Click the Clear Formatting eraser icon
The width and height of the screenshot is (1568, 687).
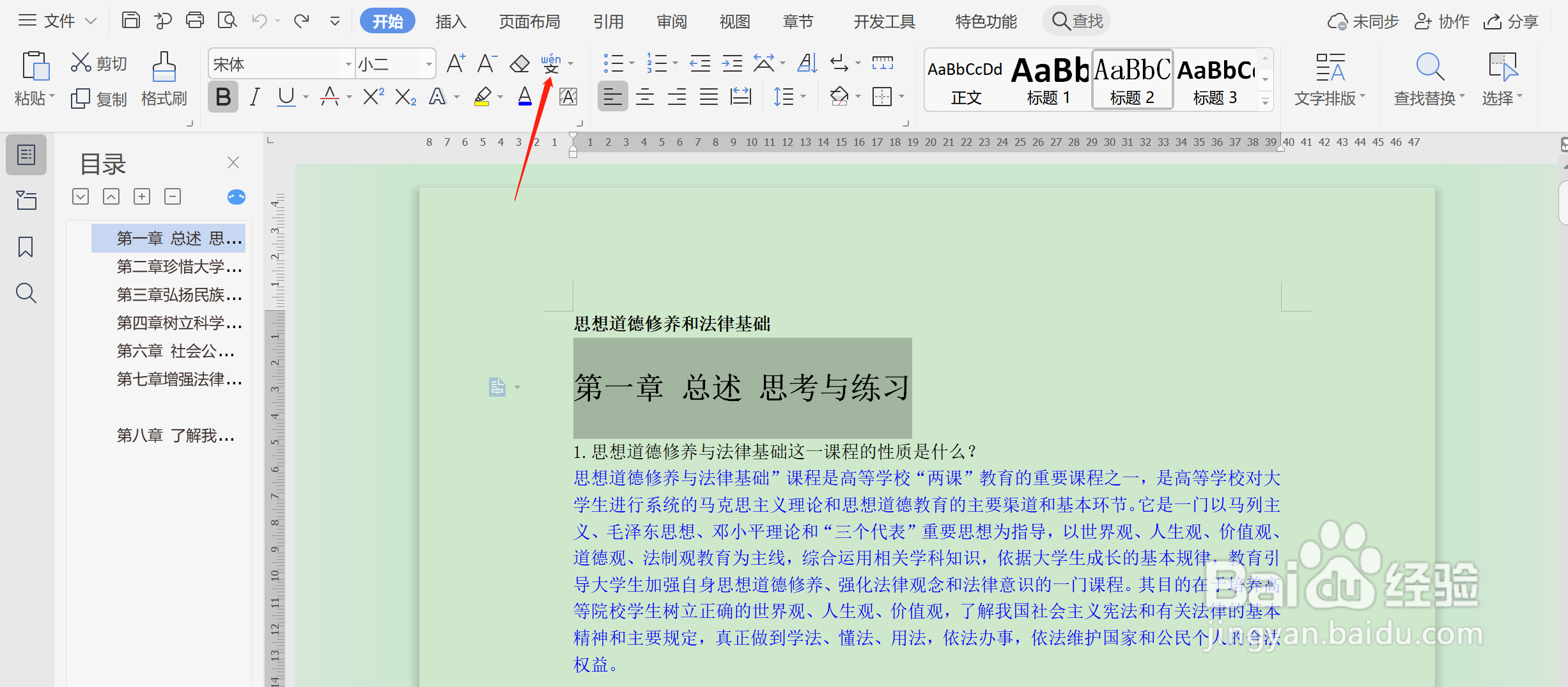tap(520, 63)
